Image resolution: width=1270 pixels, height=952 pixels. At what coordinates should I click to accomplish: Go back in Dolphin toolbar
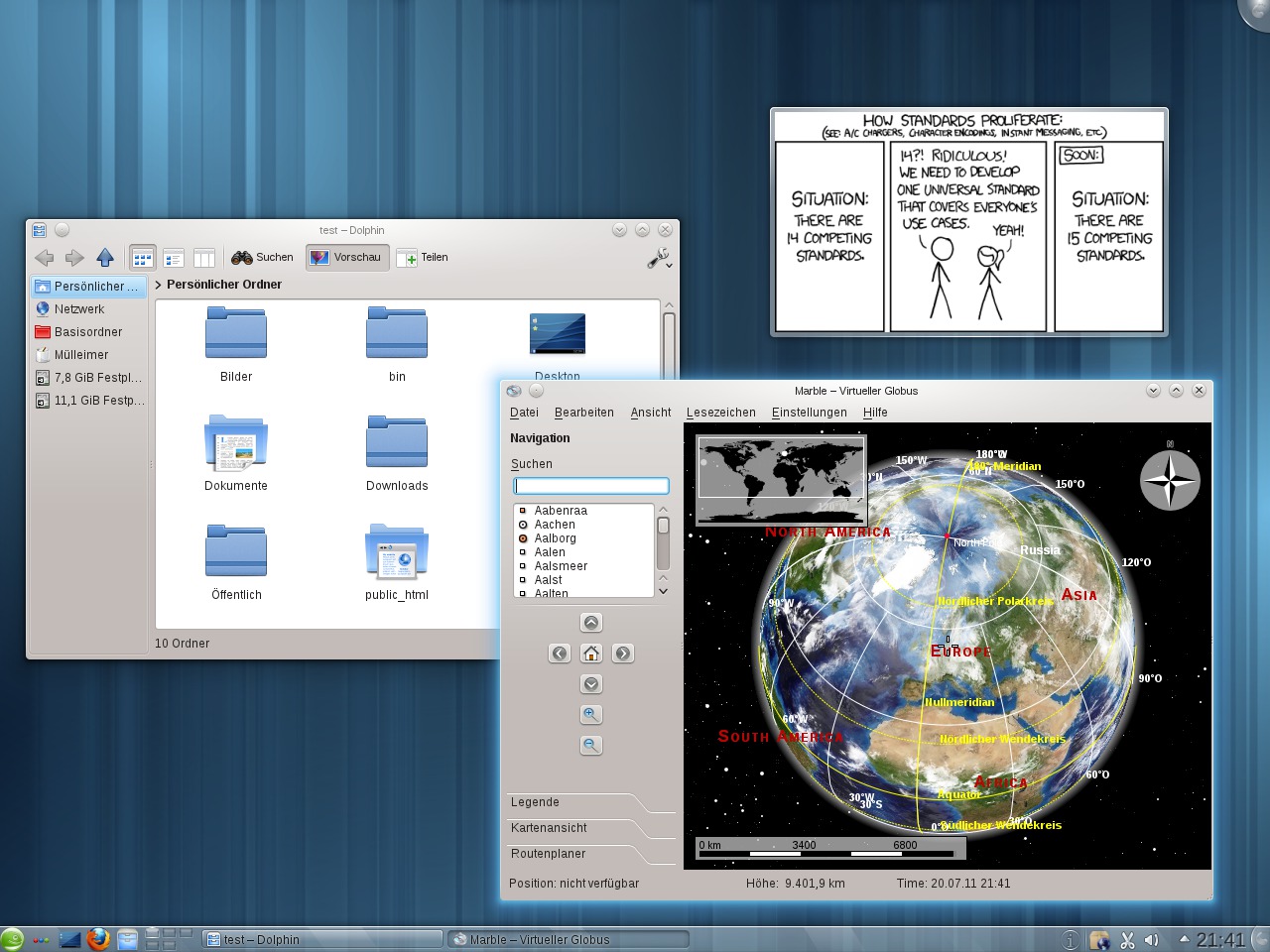(x=45, y=258)
